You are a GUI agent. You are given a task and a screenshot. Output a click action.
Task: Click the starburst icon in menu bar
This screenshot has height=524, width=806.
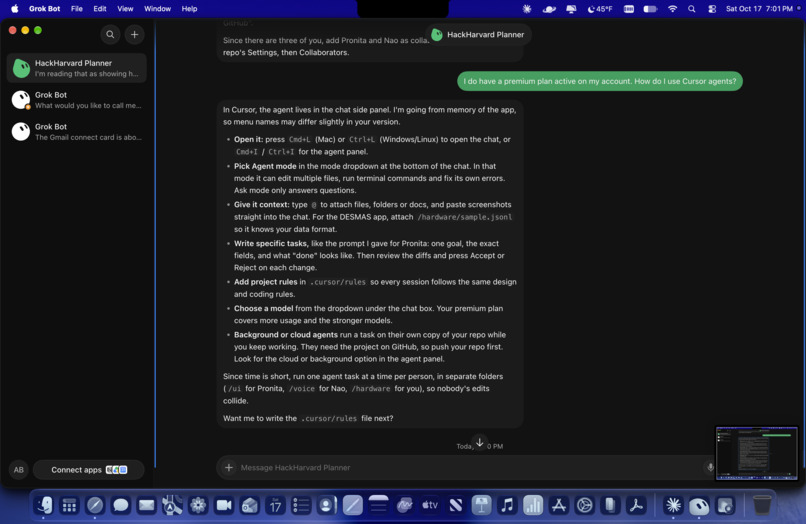527,9
